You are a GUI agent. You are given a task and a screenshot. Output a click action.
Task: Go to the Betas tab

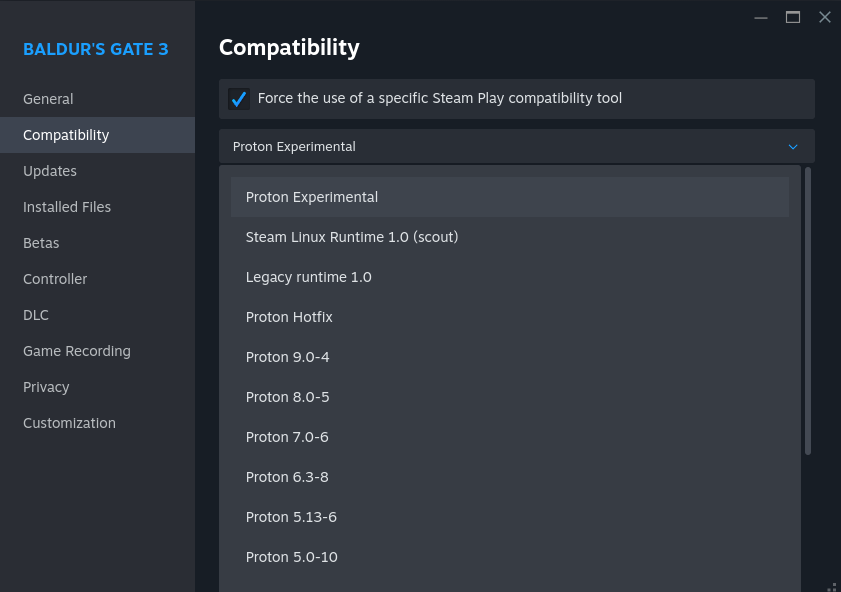pos(41,243)
